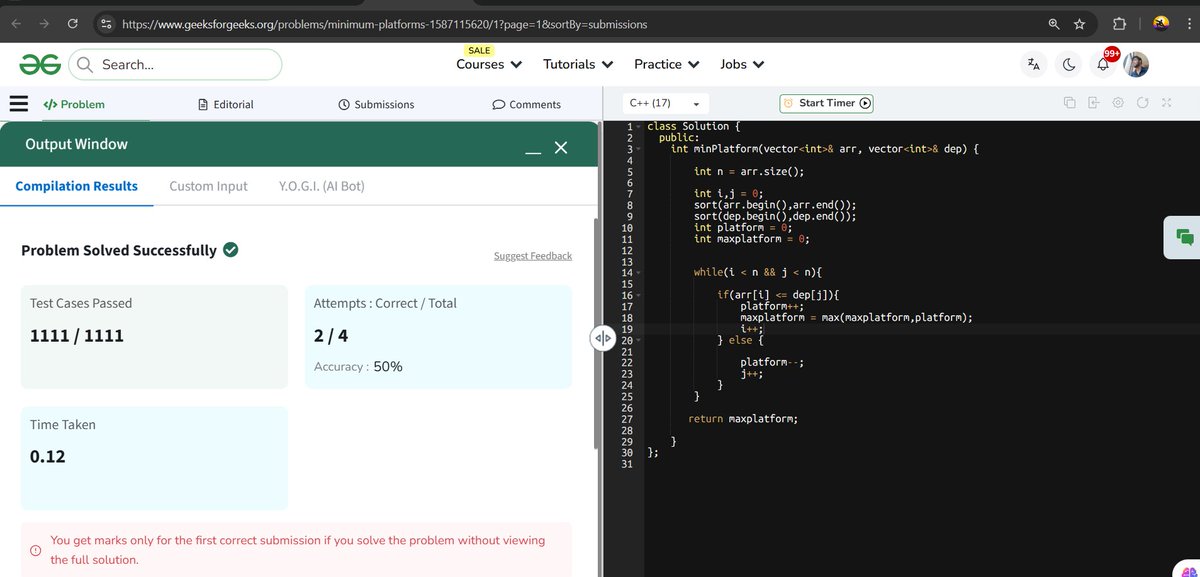1200x577 pixels.
Task: Open the Comments tab
Action: pos(527,104)
